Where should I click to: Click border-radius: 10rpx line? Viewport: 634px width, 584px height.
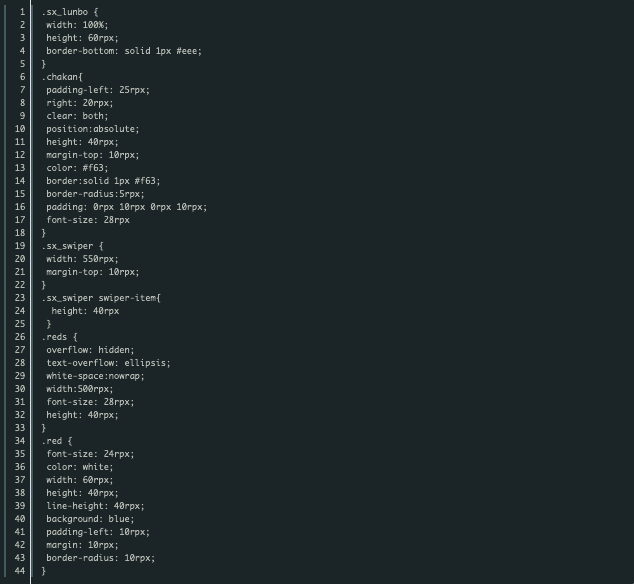[101, 558]
